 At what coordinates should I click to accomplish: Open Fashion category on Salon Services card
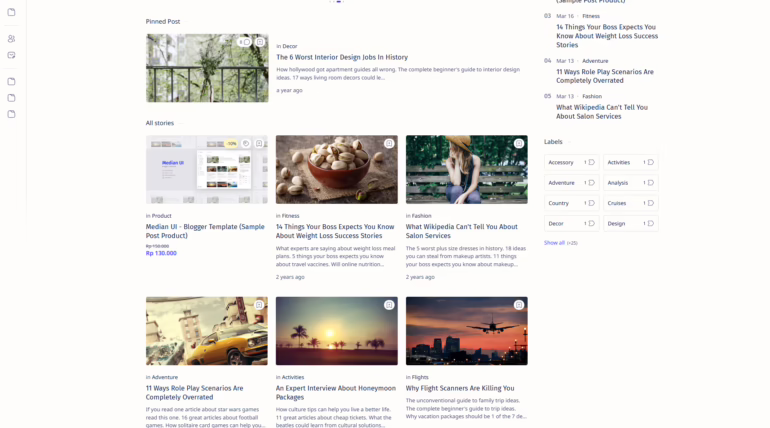coord(421,216)
